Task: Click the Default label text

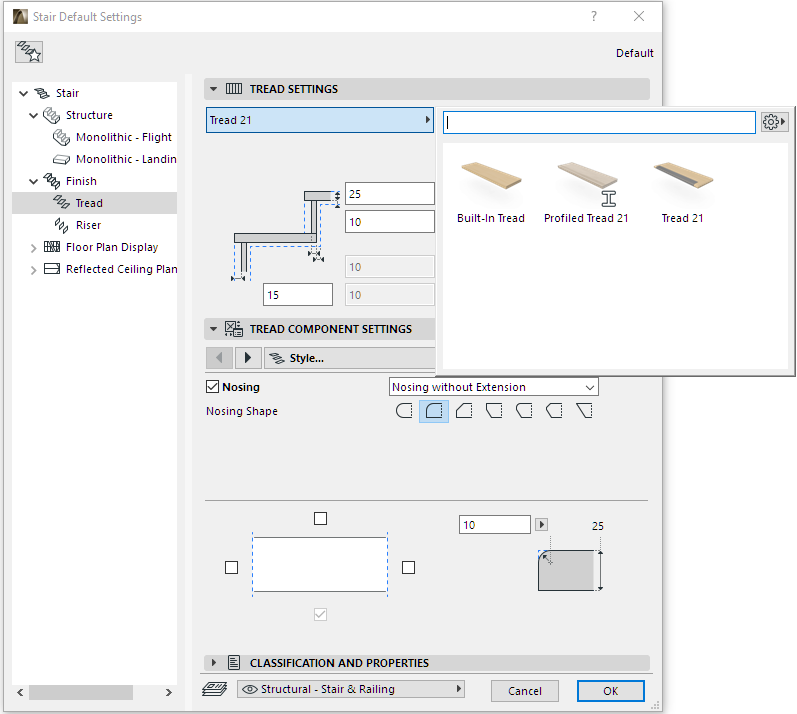Action: click(634, 53)
